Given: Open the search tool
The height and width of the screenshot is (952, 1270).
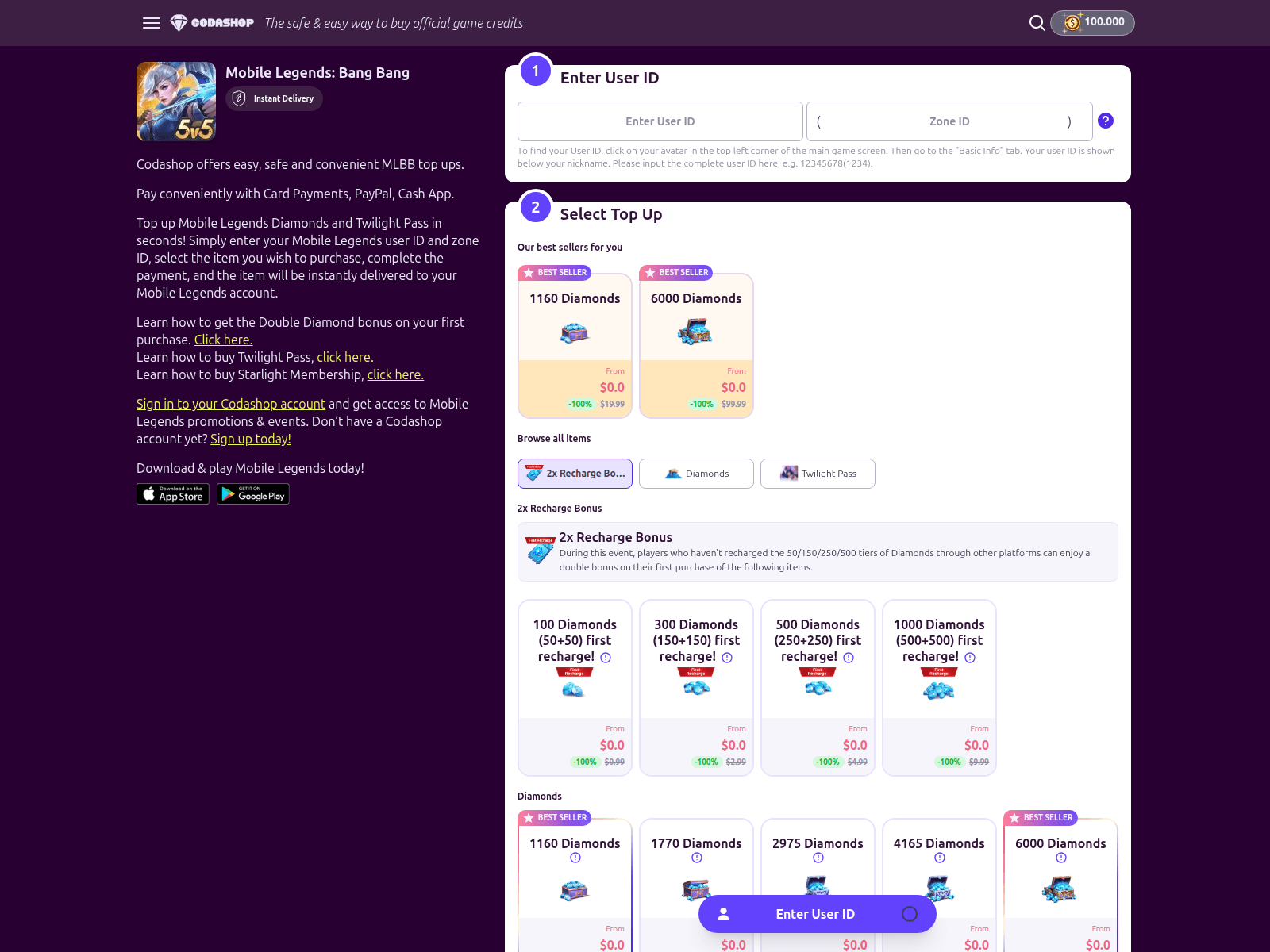Looking at the screenshot, I should point(1037,23).
